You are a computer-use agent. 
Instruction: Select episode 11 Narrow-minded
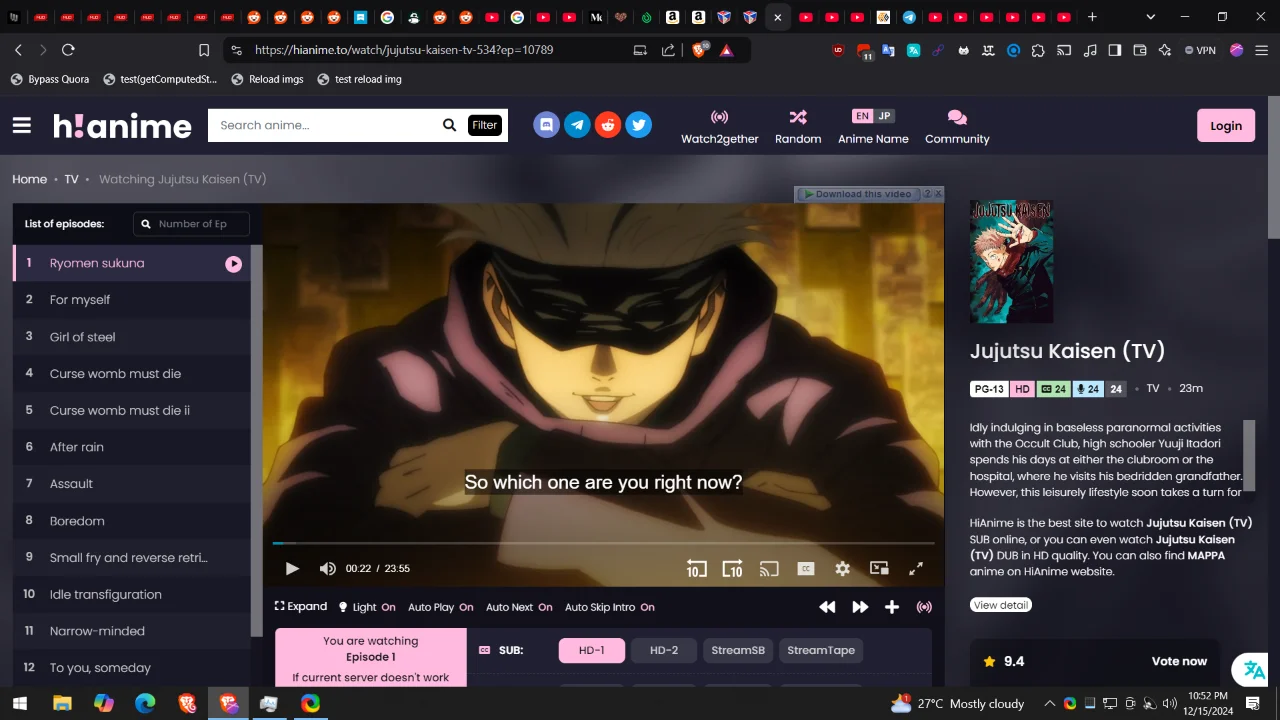(131, 631)
